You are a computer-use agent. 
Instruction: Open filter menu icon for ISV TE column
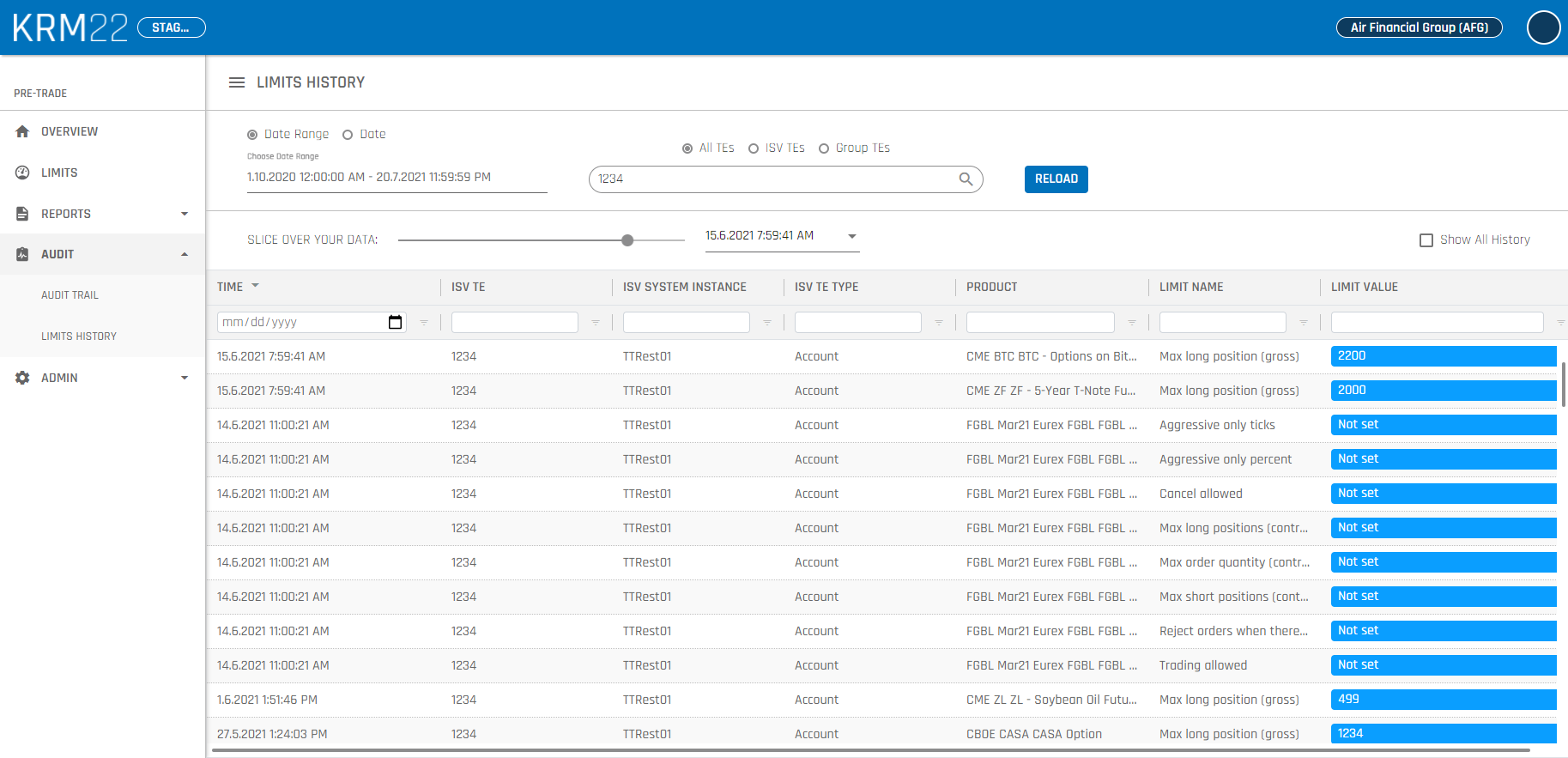point(596,323)
